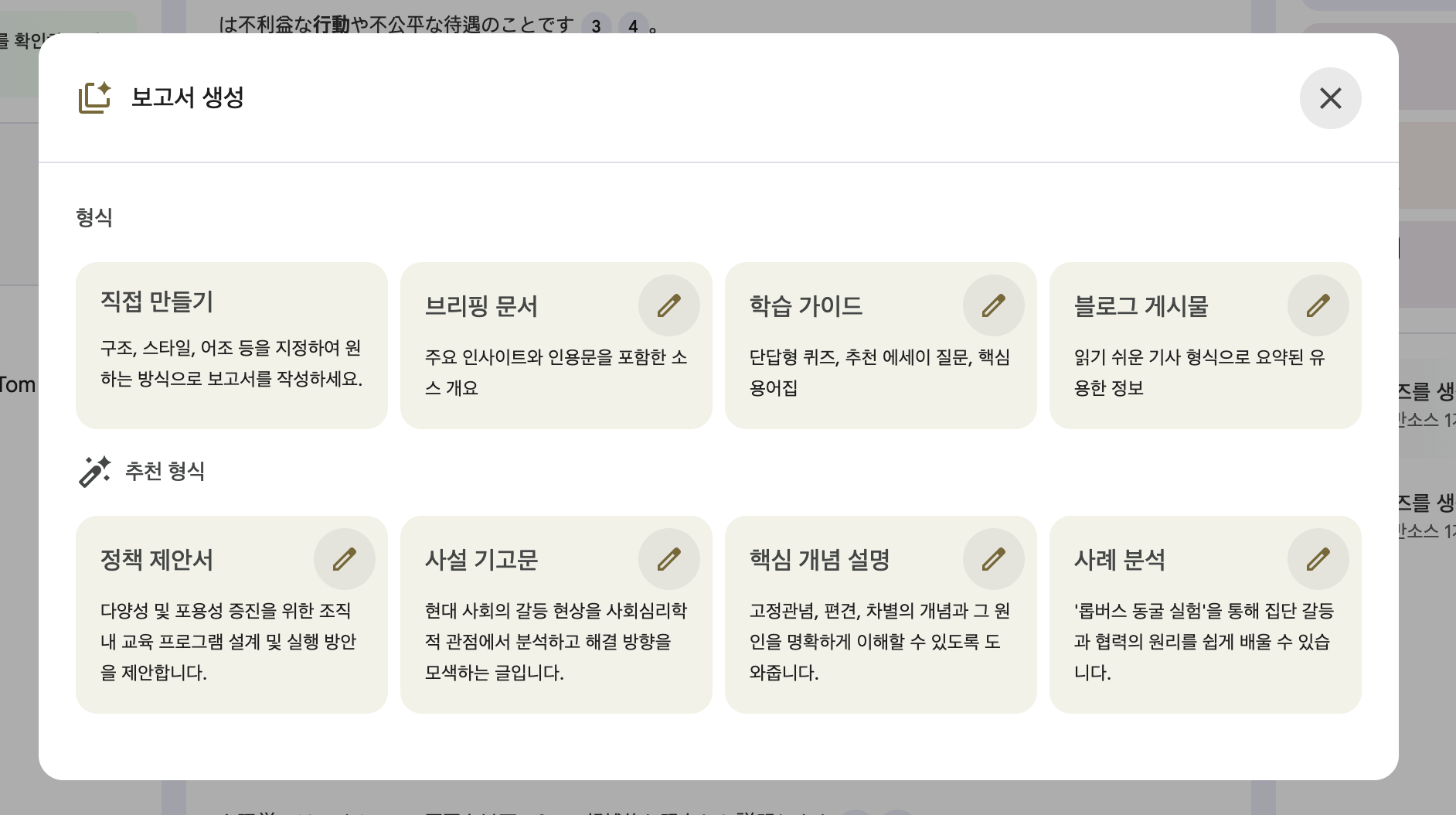Click the edit pencil on 사례 분석

1318,559
